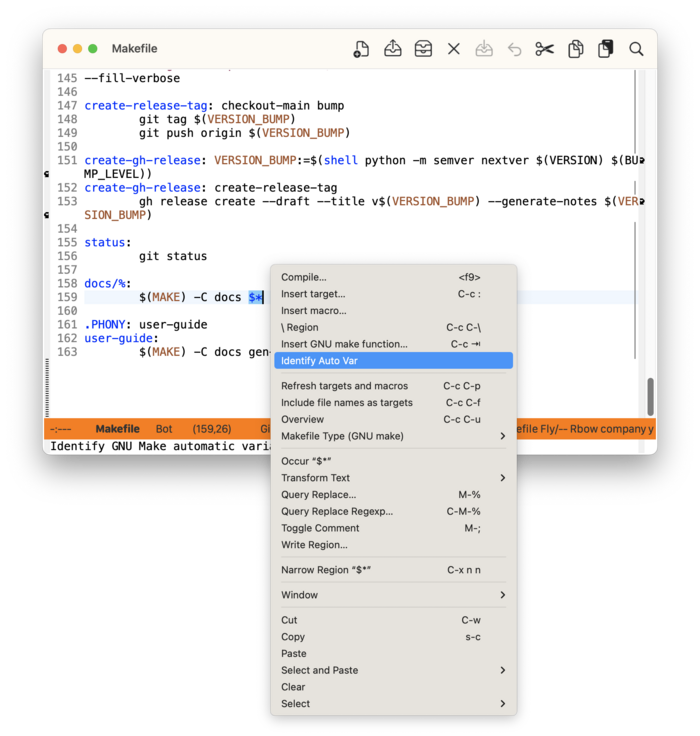Click the open directory drawer icon
The image size is (700, 736).
tap(423, 49)
